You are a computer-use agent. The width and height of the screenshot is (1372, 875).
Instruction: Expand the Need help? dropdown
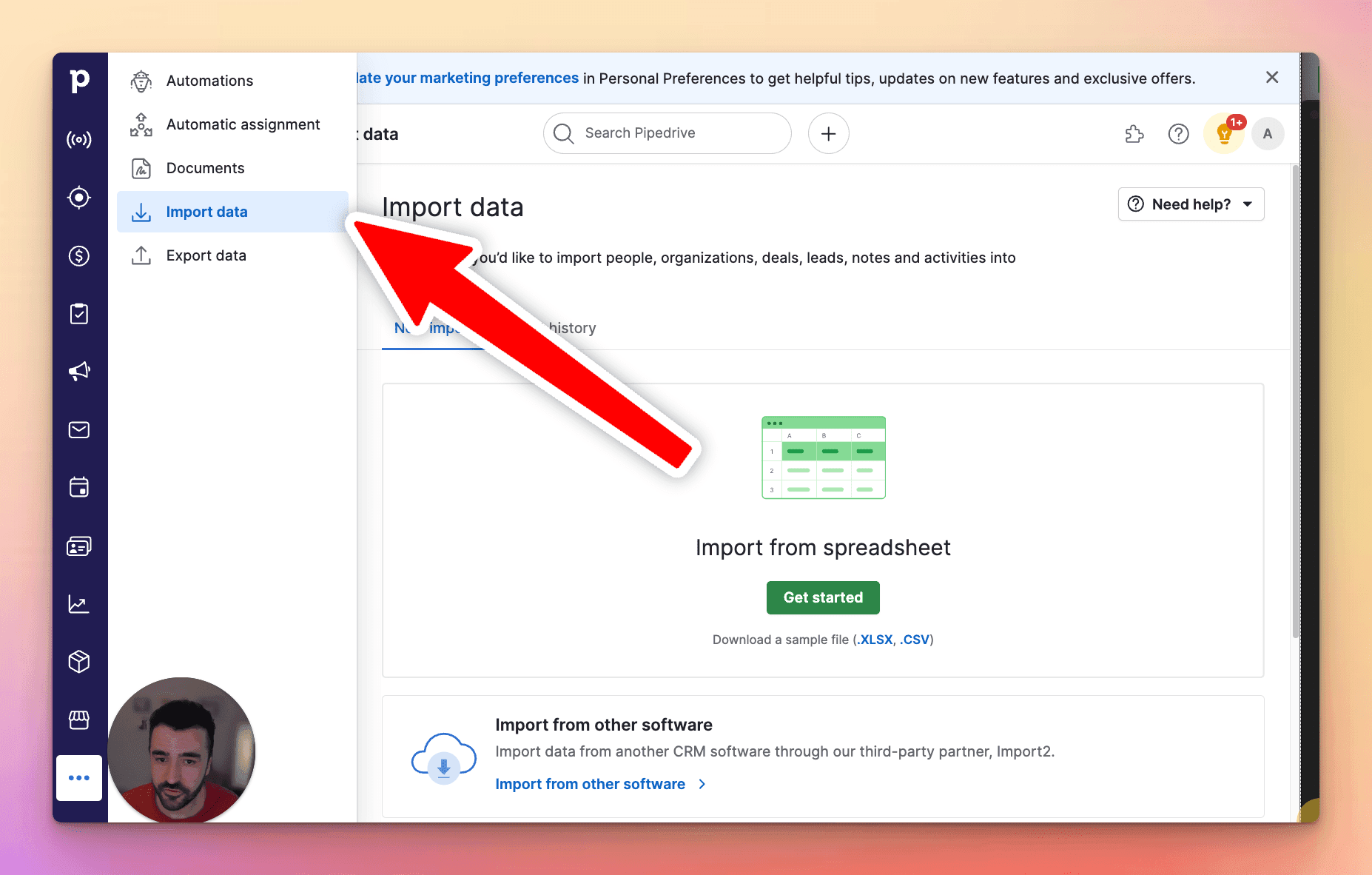tap(1191, 204)
